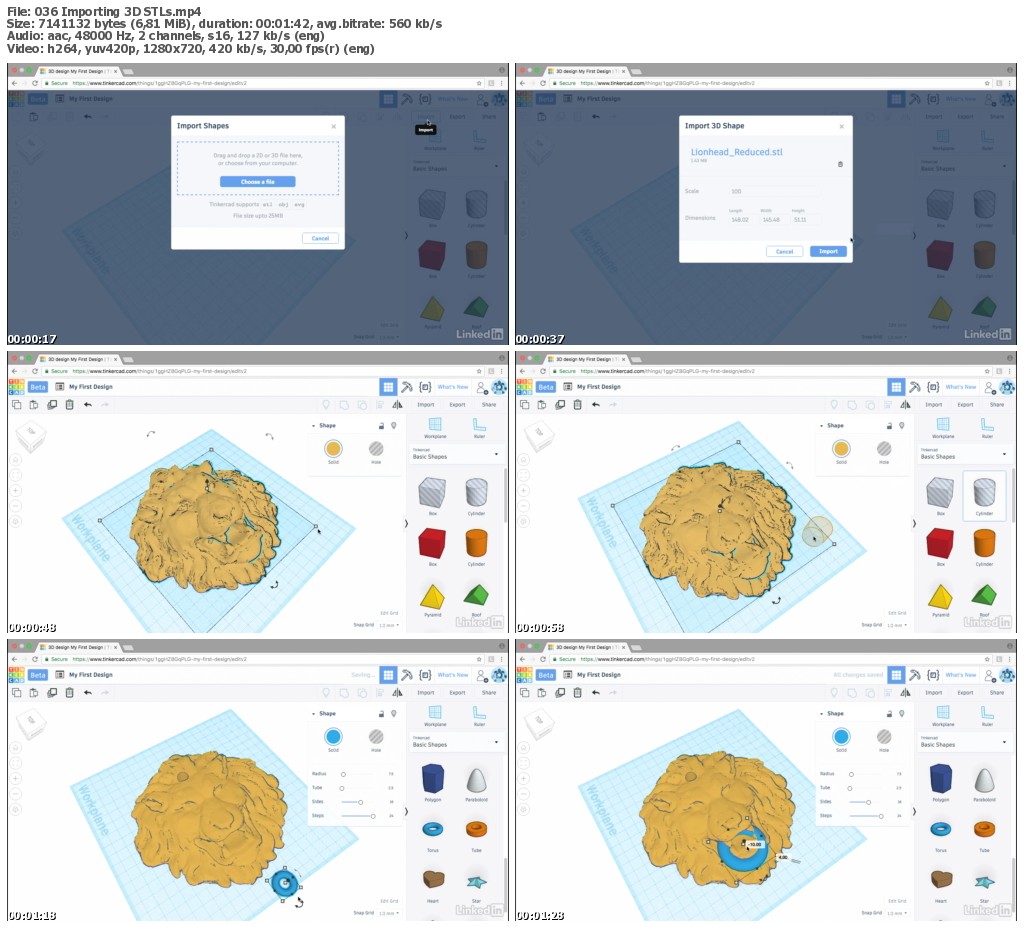Viewport: 1024px width, 927px height.
Task: Click Duplicate icon in 00:00:48 frame toolbar
Action: point(52,405)
